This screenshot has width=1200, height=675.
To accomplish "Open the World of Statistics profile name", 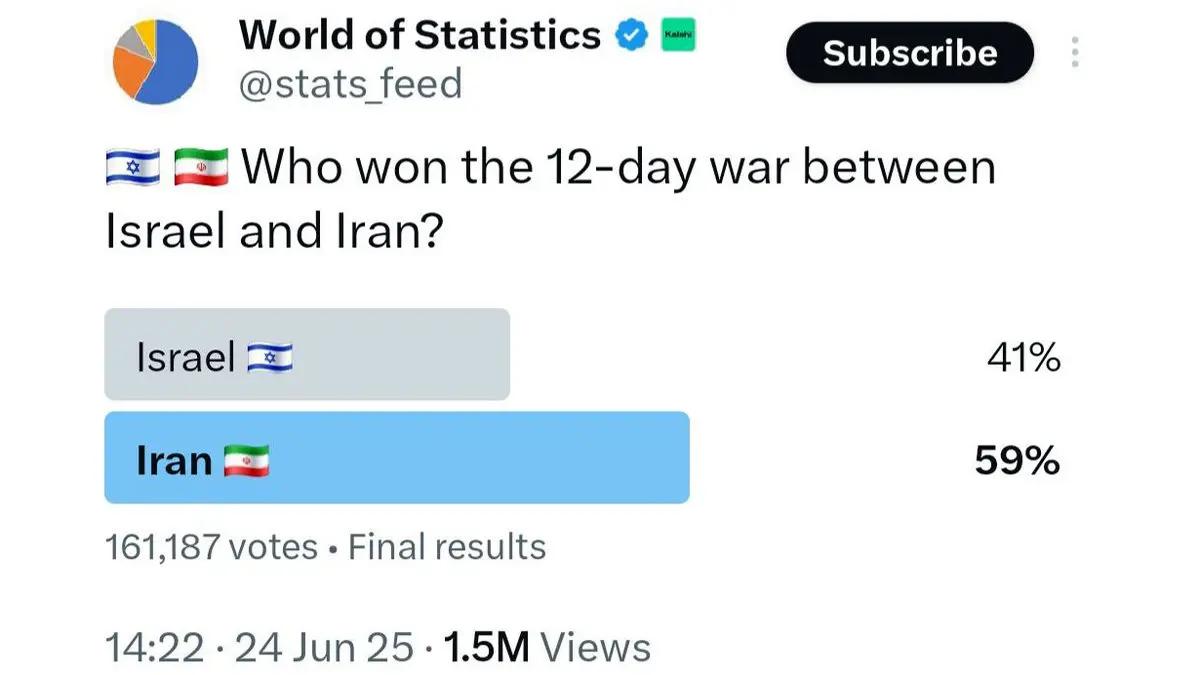I will [419, 36].
